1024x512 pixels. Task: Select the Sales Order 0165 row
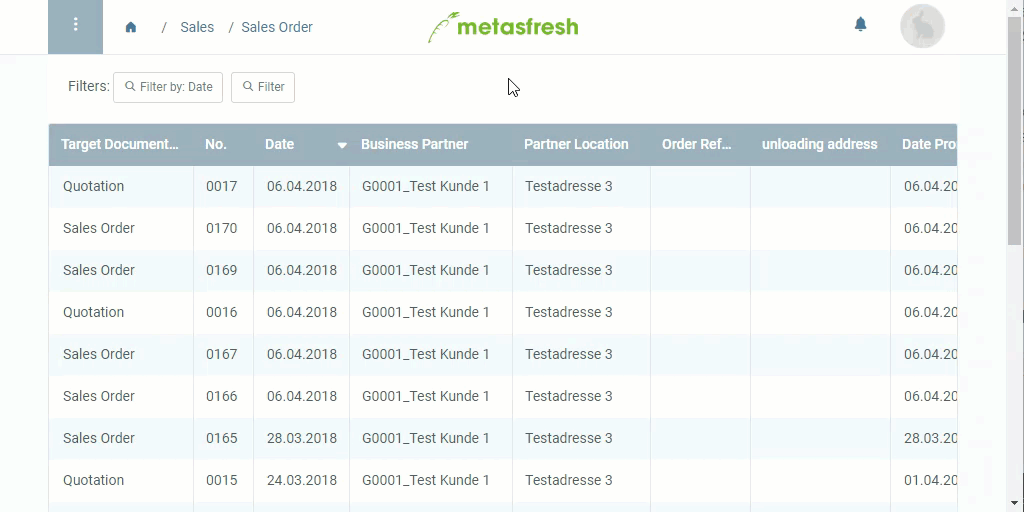click(502, 438)
